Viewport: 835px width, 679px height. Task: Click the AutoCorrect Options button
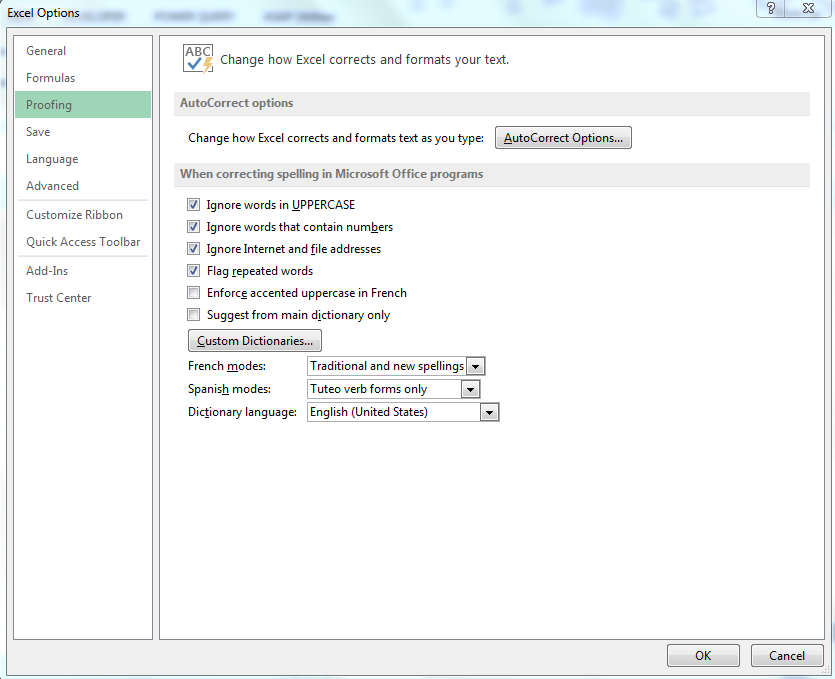tap(563, 138)
